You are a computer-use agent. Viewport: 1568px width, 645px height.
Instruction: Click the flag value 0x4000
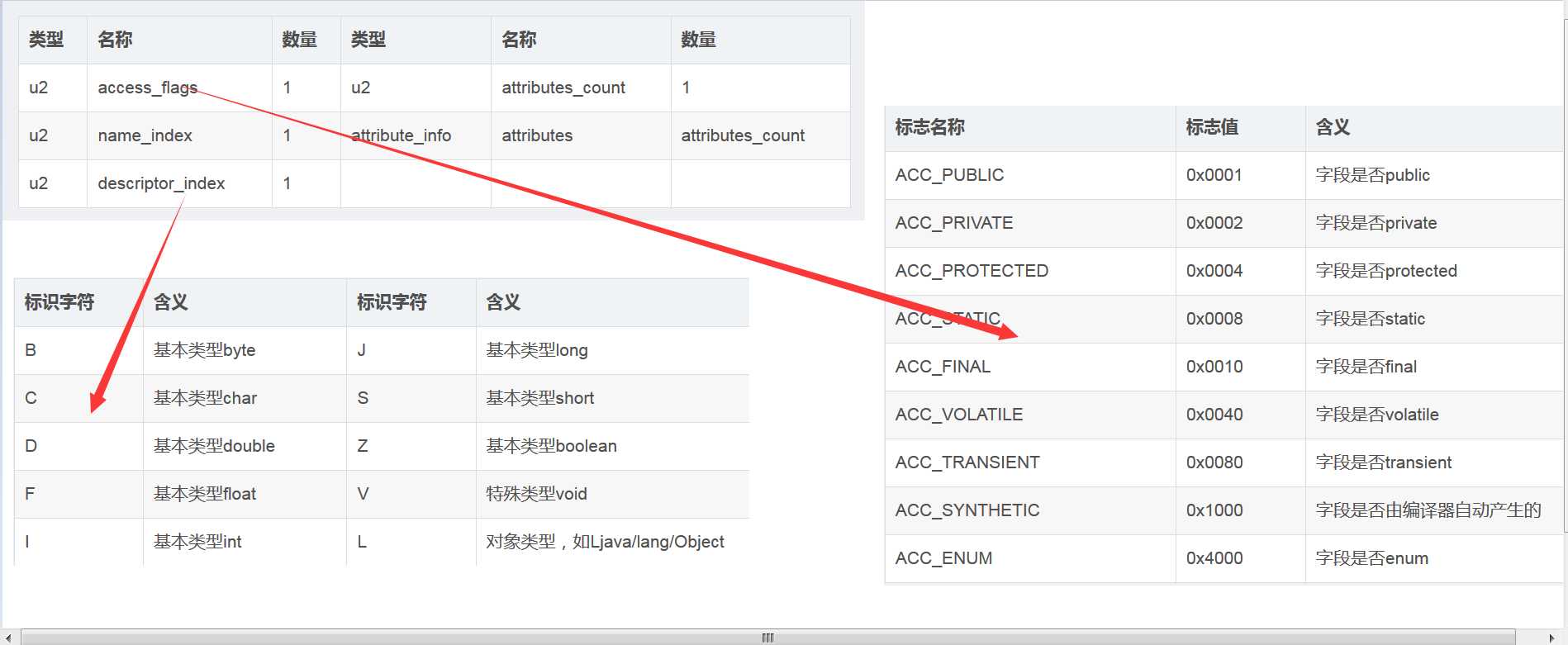pos(1214,558)
